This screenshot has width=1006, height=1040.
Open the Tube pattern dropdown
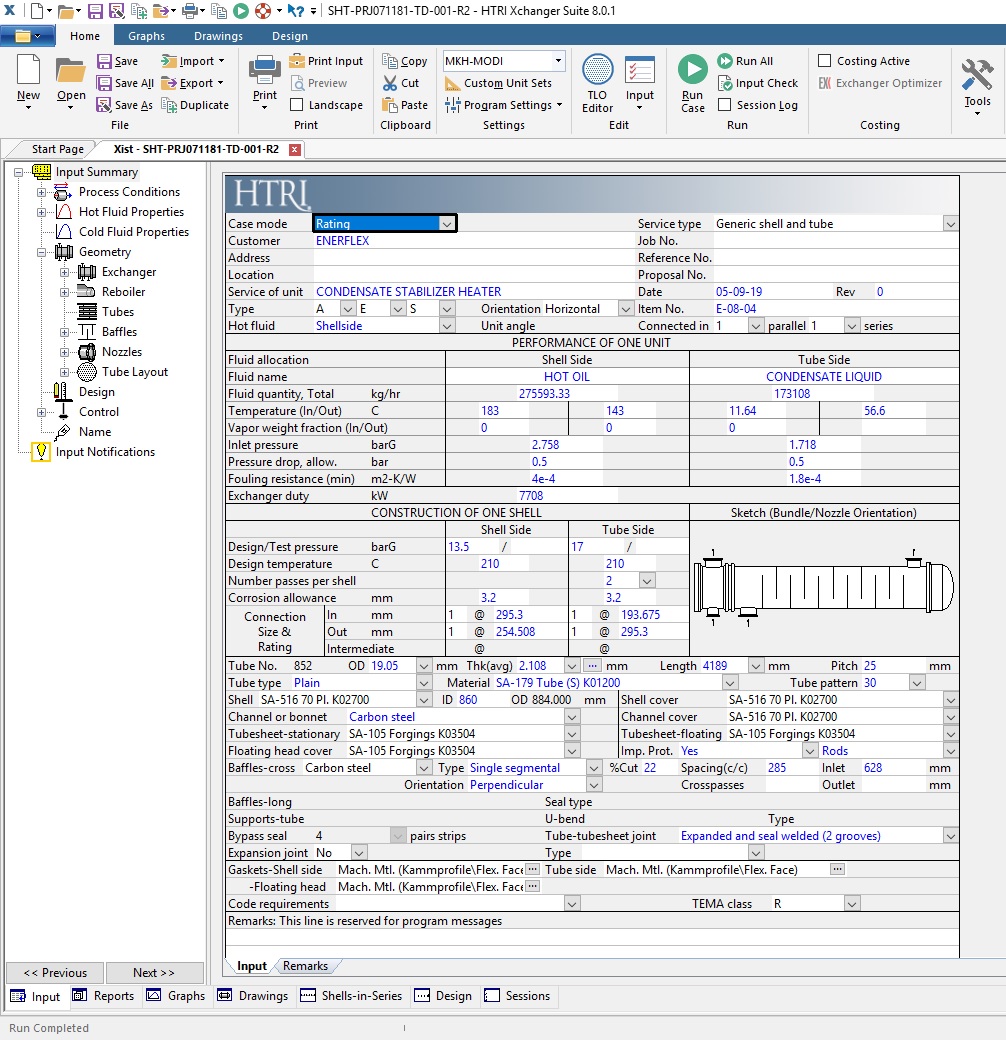[x=917, y=683]
